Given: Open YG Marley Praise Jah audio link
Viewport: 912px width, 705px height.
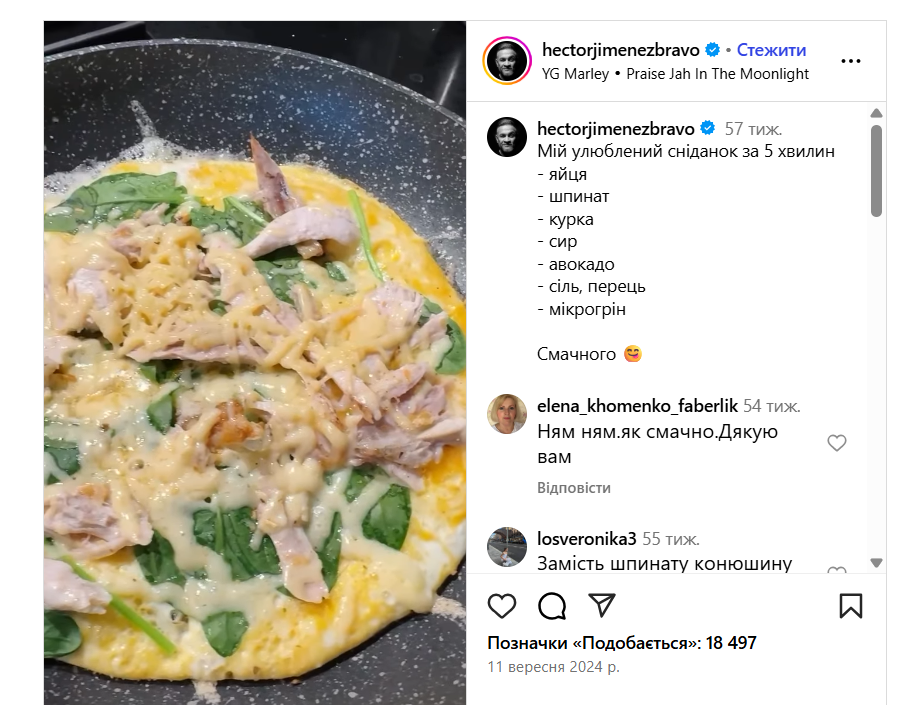Looking at the screenshot, I should [676, 74].
